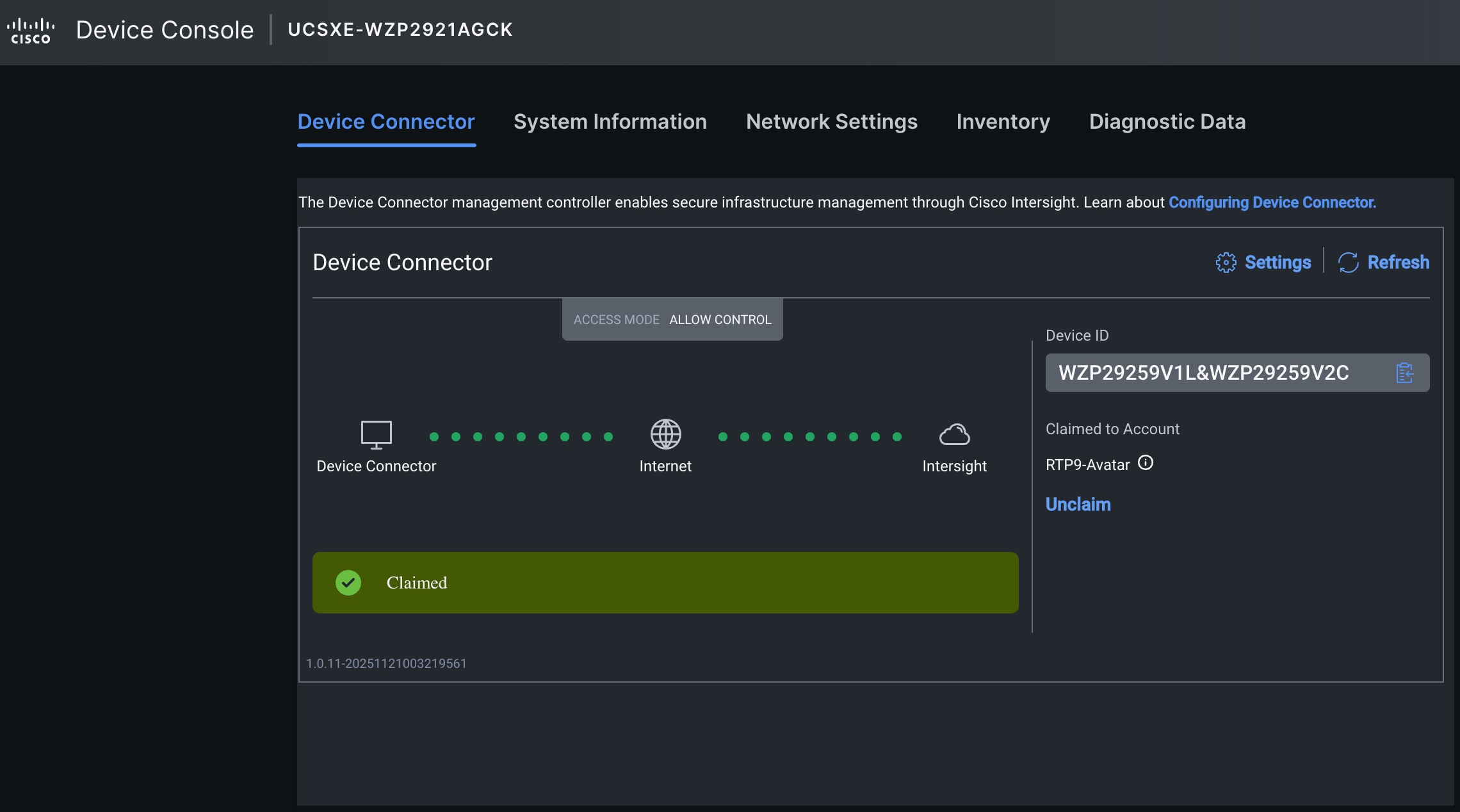Image resolution: width=1460 pixels, height=812 pixels.
Task: Open the Configuring Device Connector link
Action: tap(1272, 202)
